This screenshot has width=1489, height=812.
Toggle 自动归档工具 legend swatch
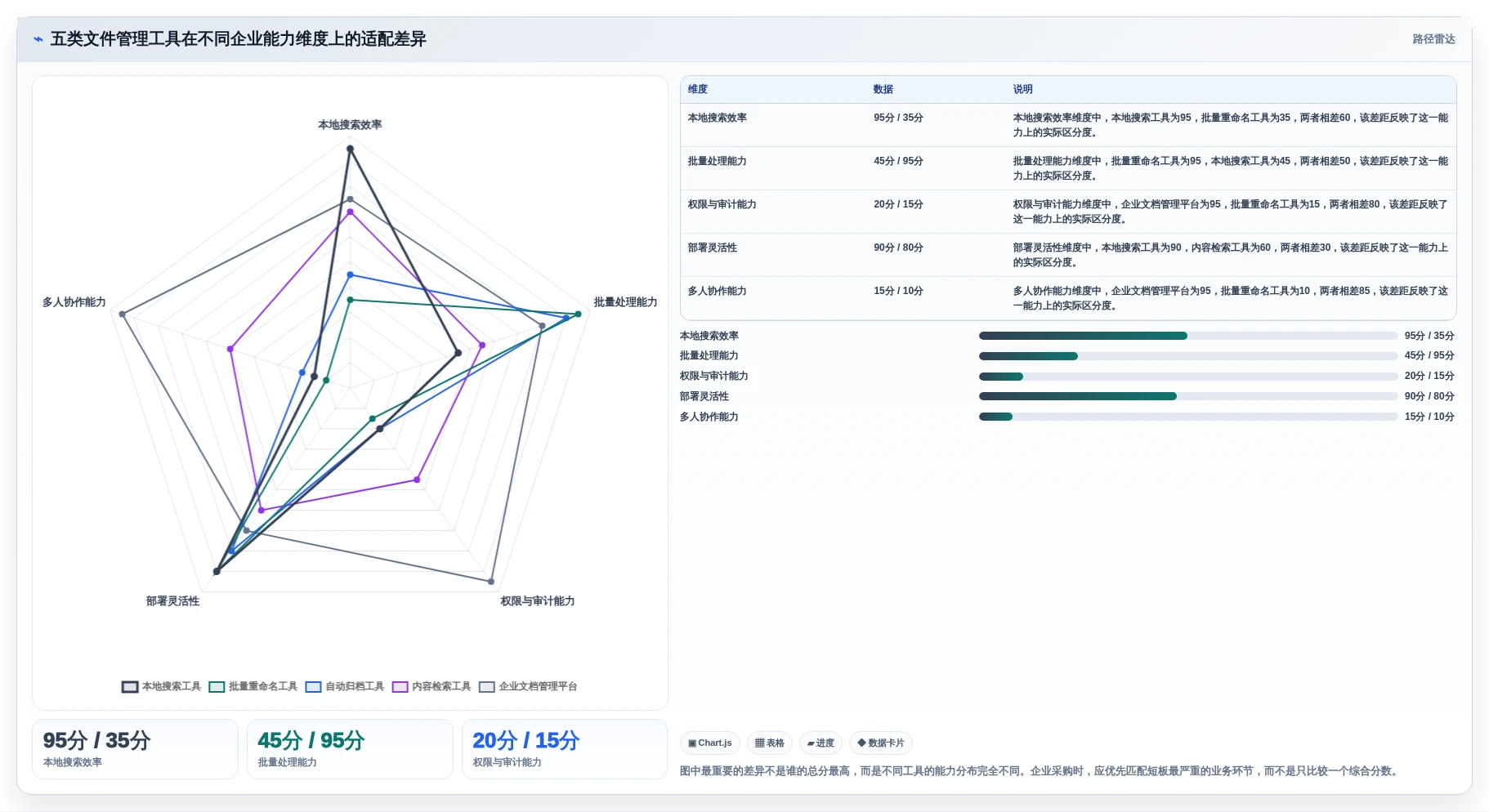(313, 687)
